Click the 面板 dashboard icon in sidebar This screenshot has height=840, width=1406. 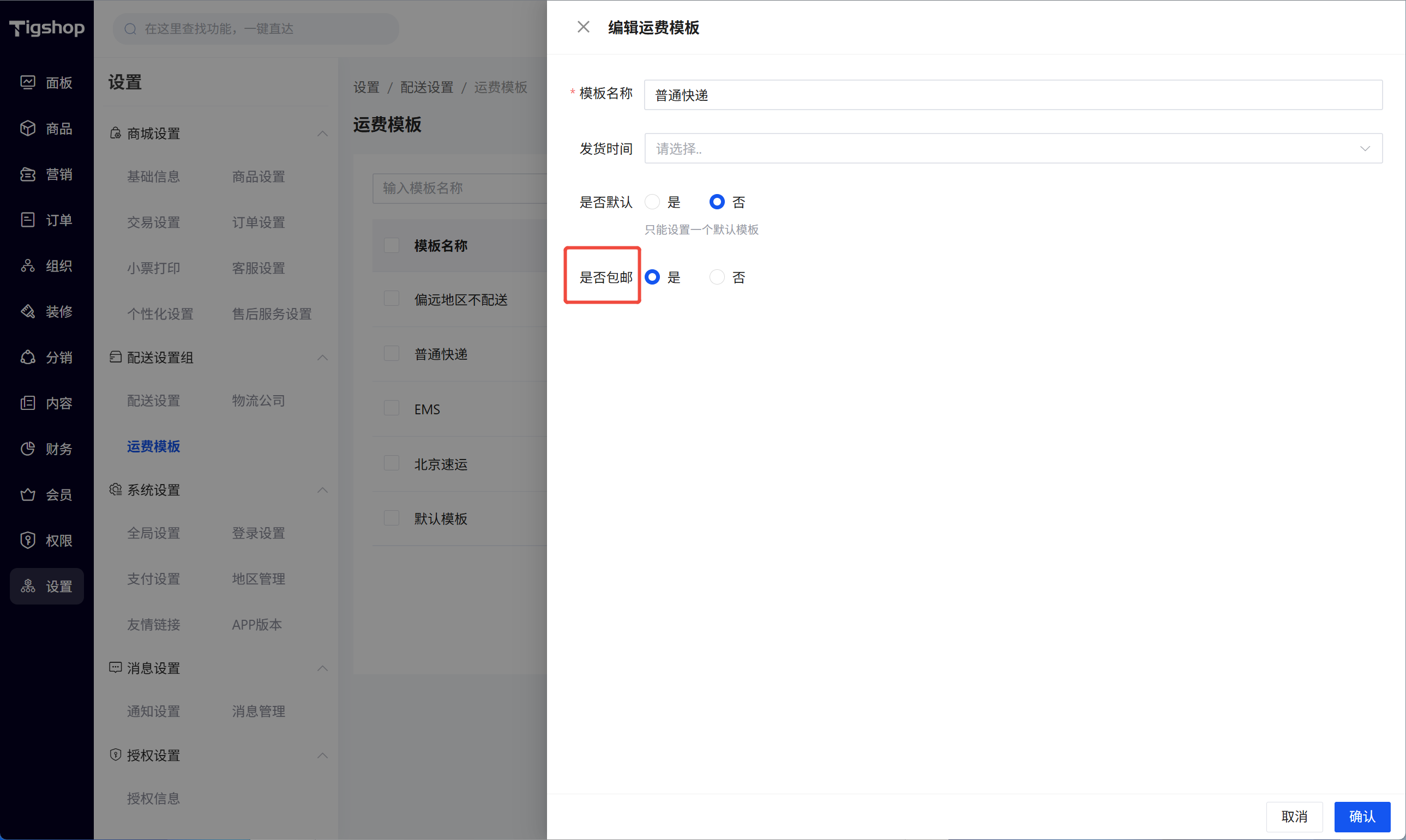coord(28,83)
